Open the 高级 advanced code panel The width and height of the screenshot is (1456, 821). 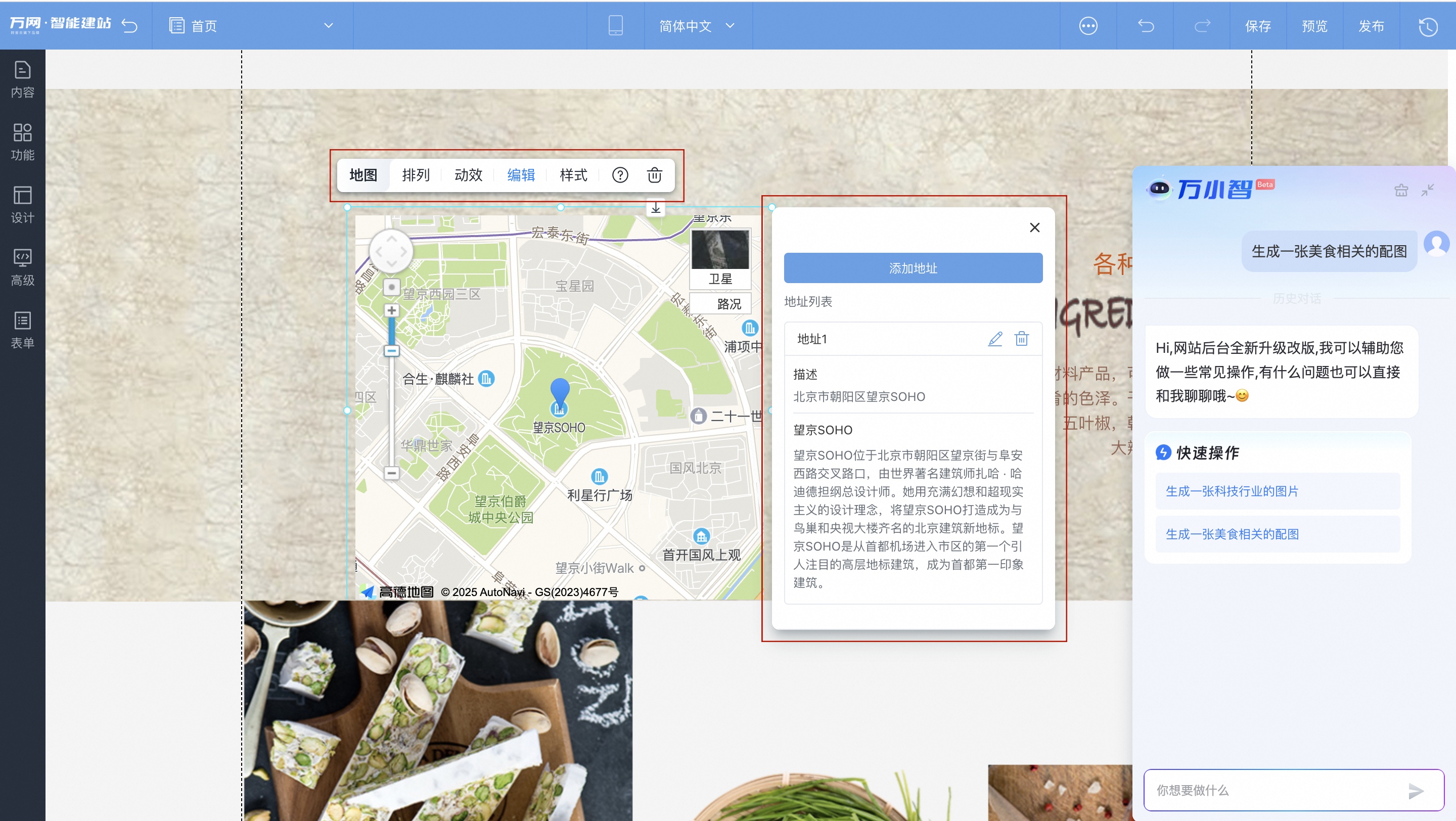pyautogui.click(x=23, y=267)
